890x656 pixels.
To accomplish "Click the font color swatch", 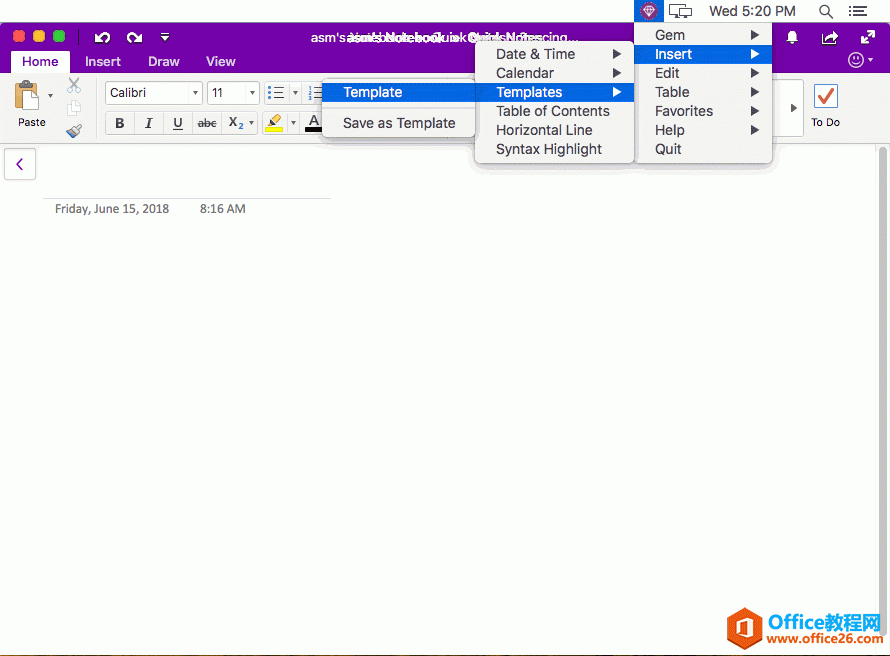I will [313, 123].
